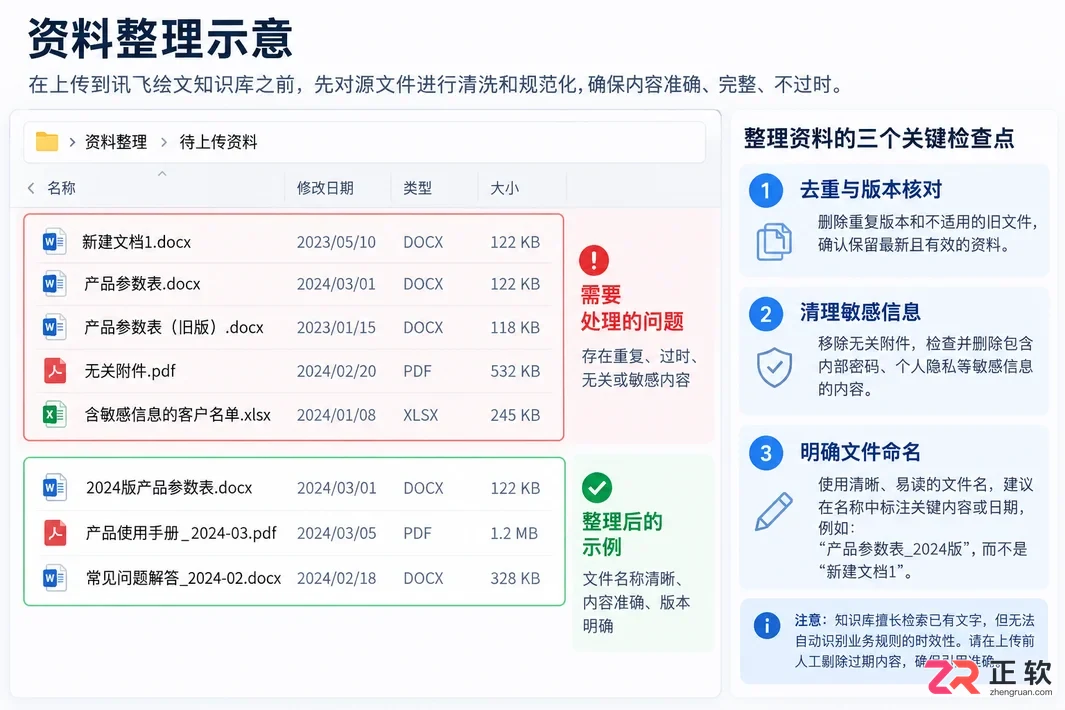Click duplicate documents icon under 去重与版本核对
Viewport: 1065px width, 710px height.
774,241
